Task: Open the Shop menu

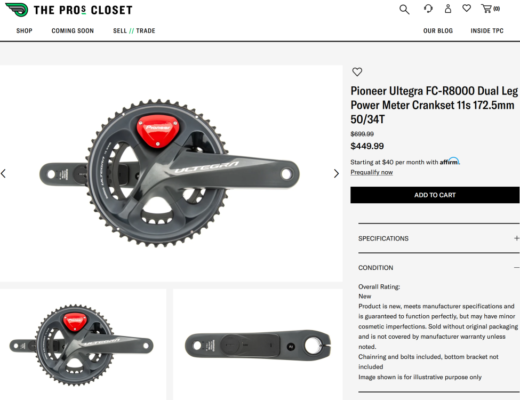Action: coord(24,31)
